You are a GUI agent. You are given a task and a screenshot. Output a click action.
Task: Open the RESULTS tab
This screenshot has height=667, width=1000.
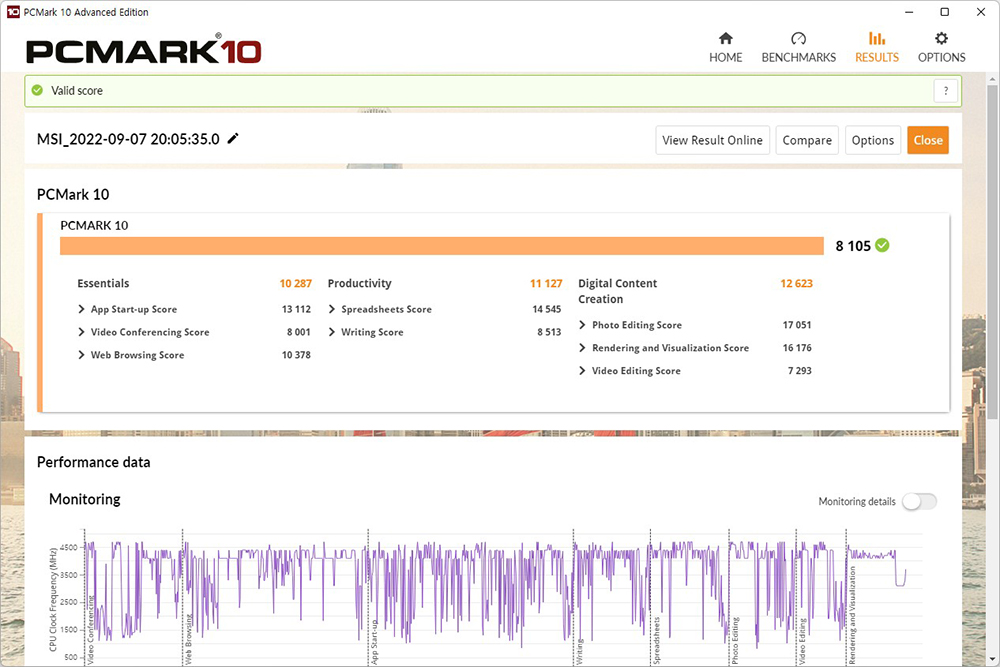pos(876,48)
